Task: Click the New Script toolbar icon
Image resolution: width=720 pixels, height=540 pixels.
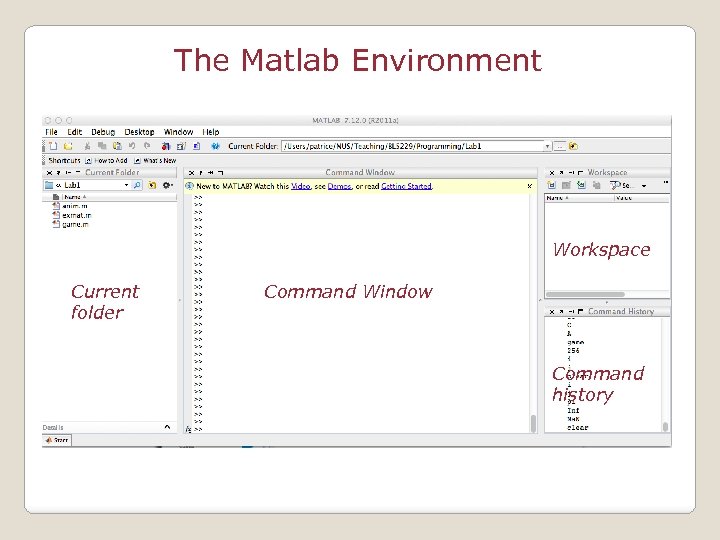Action: (53, 146)
